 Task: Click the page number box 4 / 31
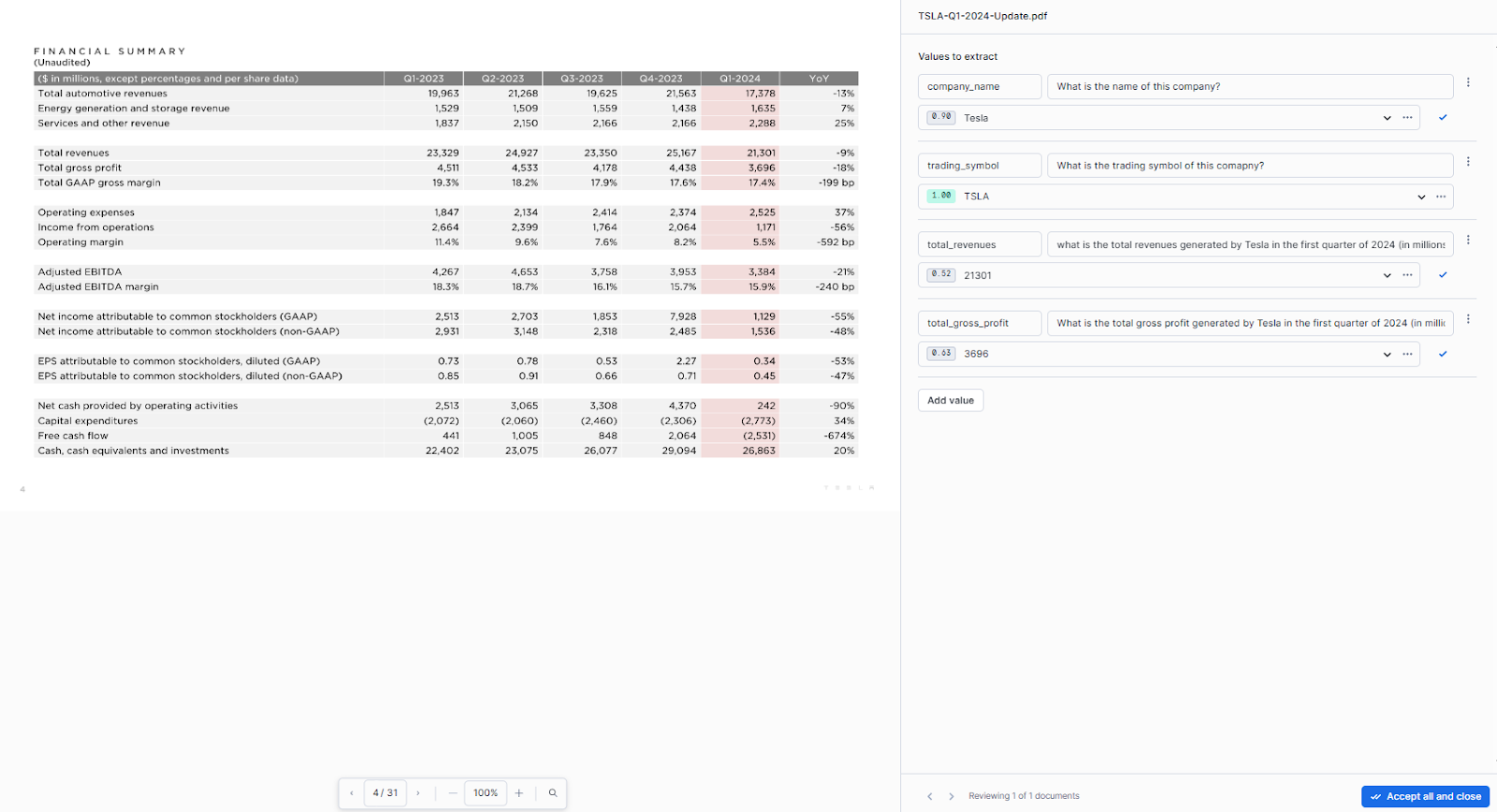385,793
